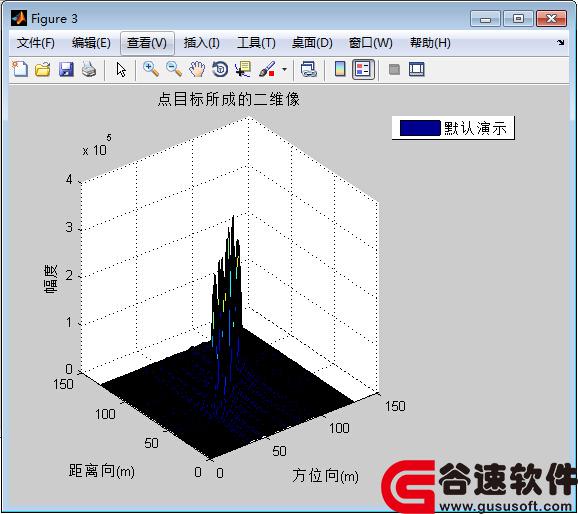Click the dock figure arrow at menu bar end

tap(561, 42)
